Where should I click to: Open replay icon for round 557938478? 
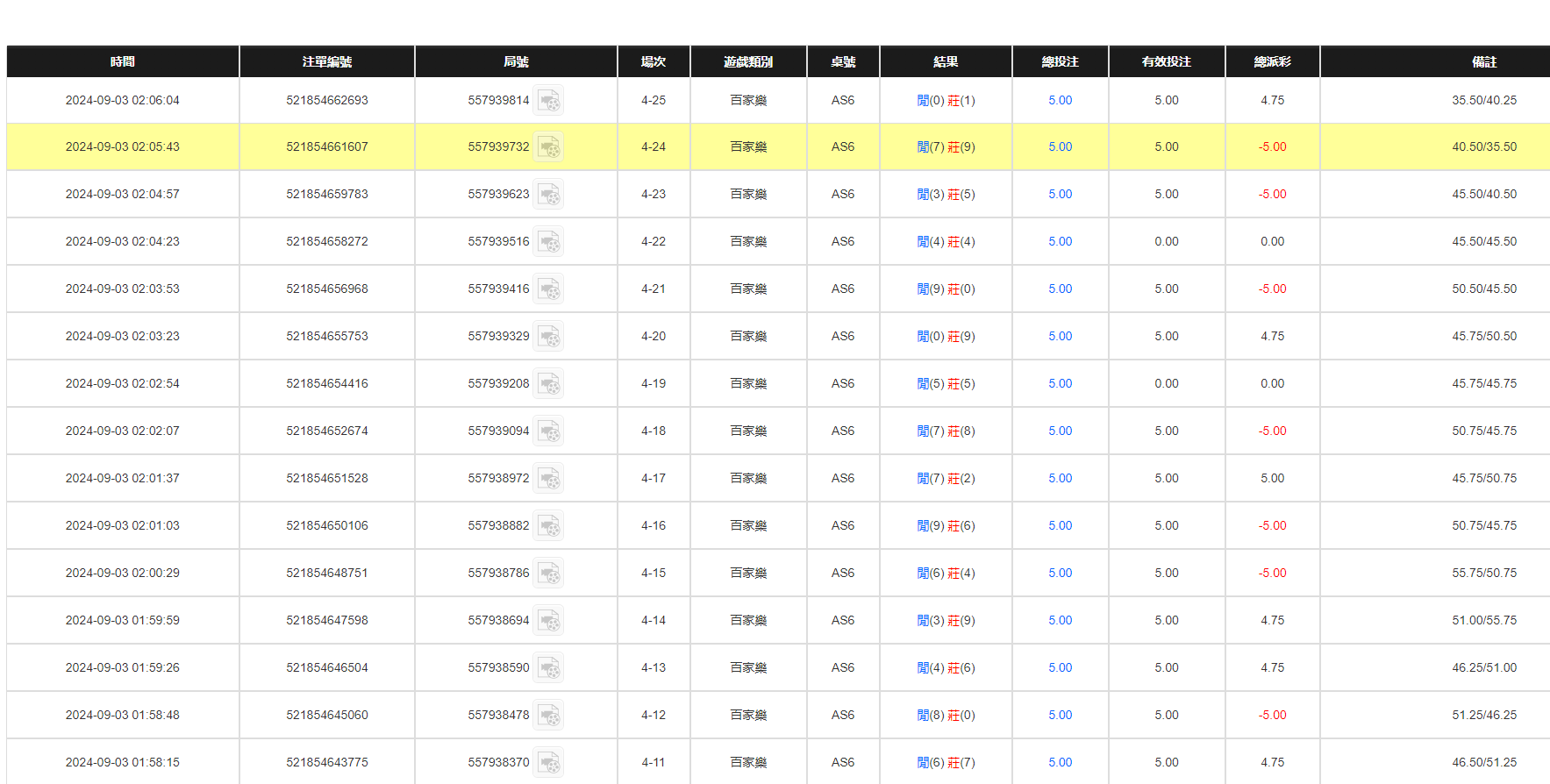point(549,716)
